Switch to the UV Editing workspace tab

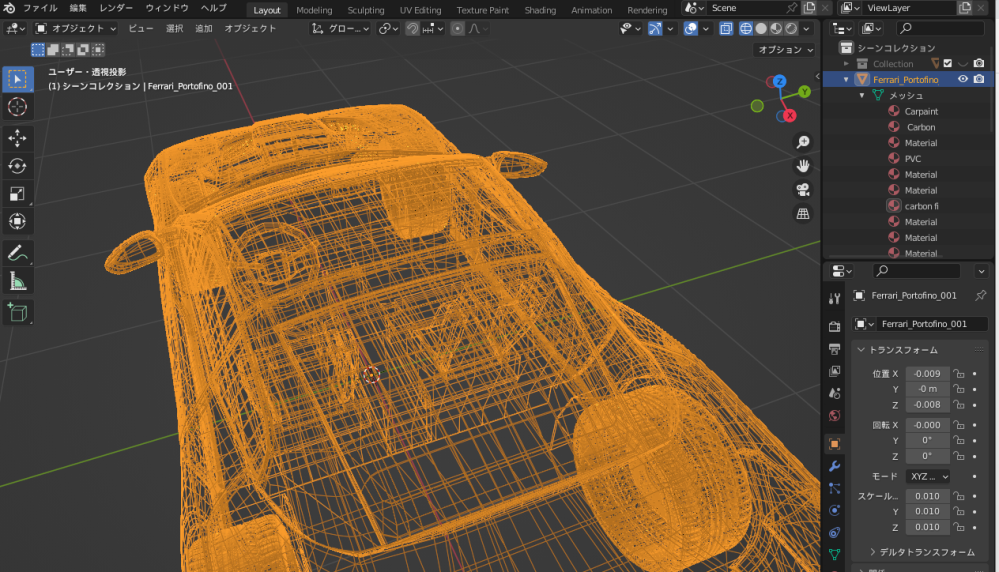(x=420, y=10)
